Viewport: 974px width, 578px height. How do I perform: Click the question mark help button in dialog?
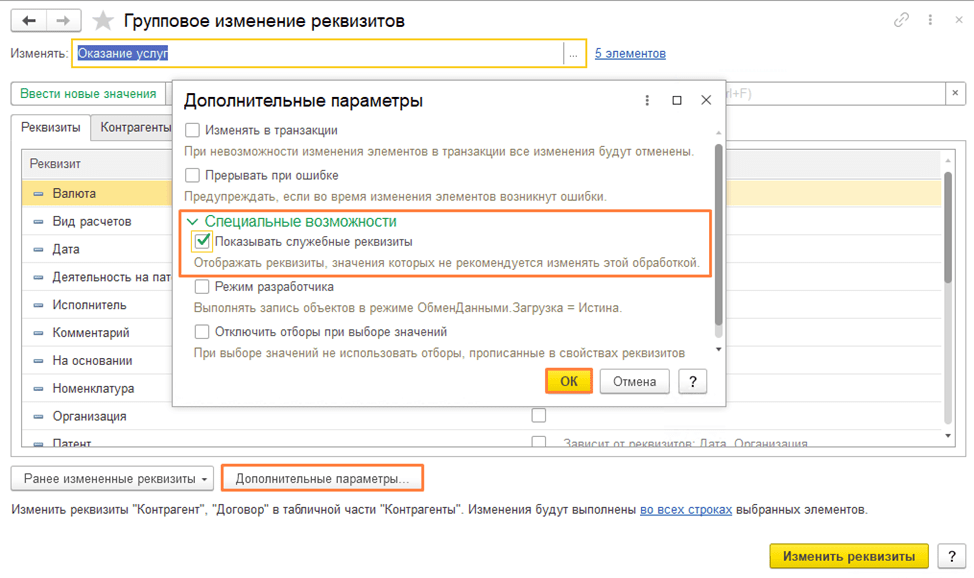coord(692,381)
